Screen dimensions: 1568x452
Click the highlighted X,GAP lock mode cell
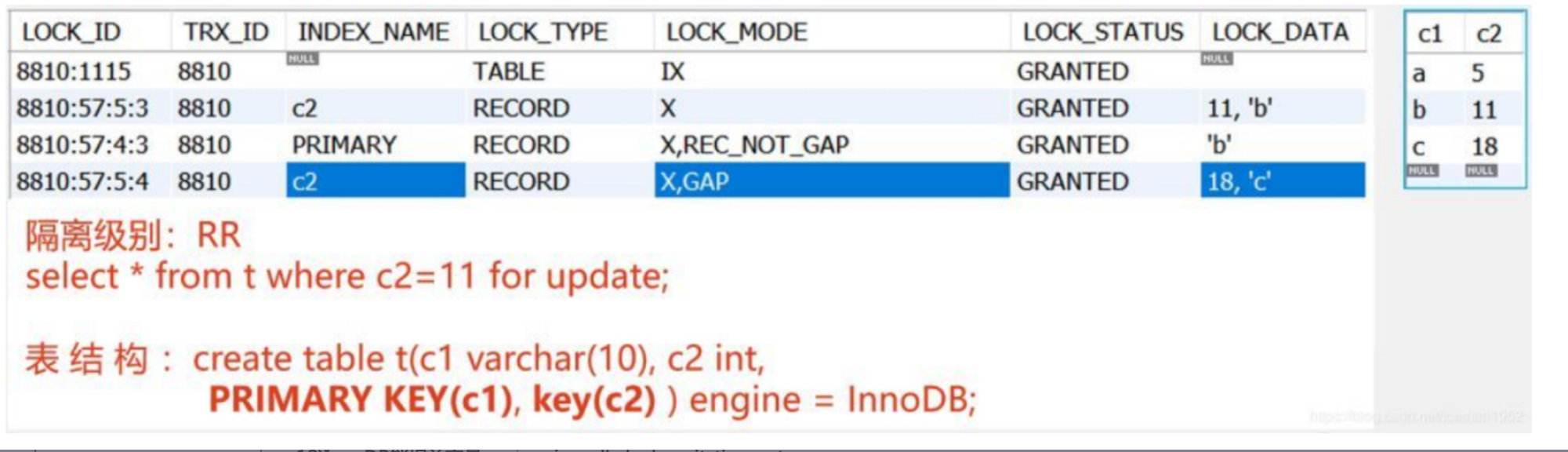(x=832, y=181)
